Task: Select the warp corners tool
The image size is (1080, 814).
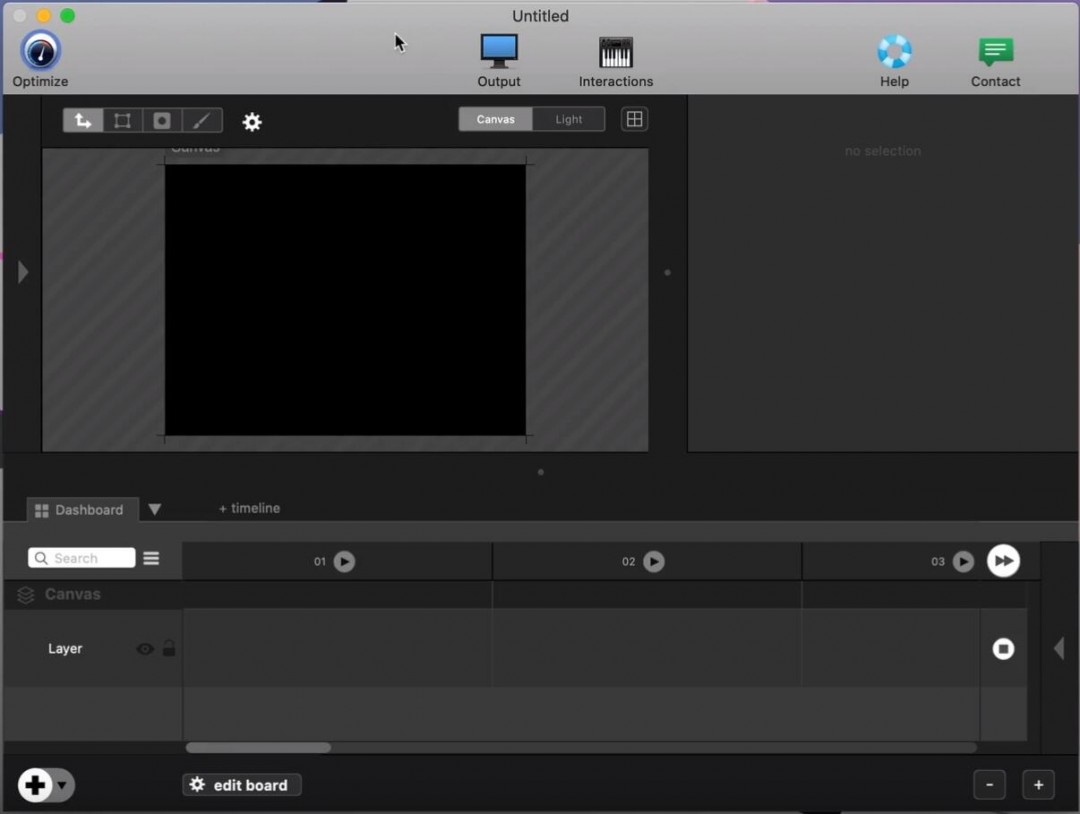Action: (x=122, y=120)
